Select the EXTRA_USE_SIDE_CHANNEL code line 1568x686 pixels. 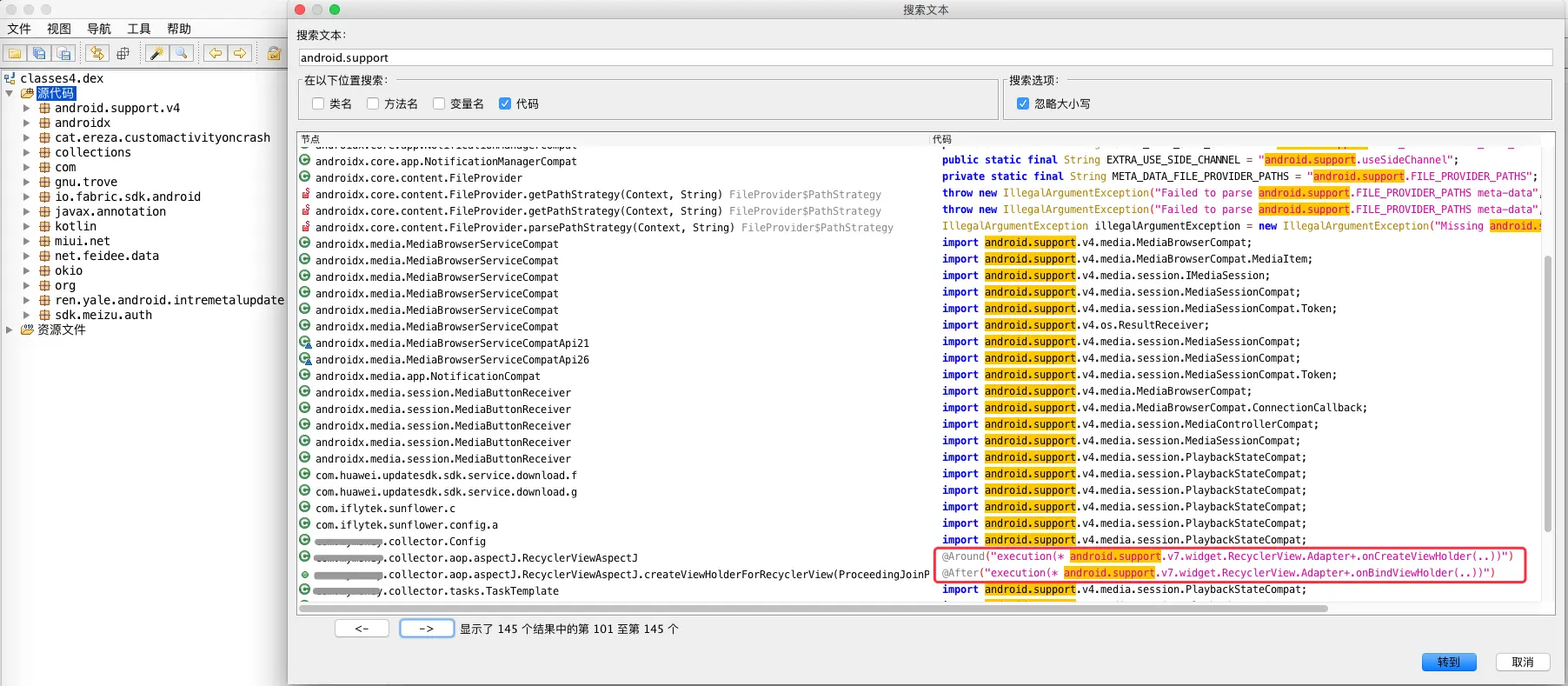click(x=1200, y=160)
